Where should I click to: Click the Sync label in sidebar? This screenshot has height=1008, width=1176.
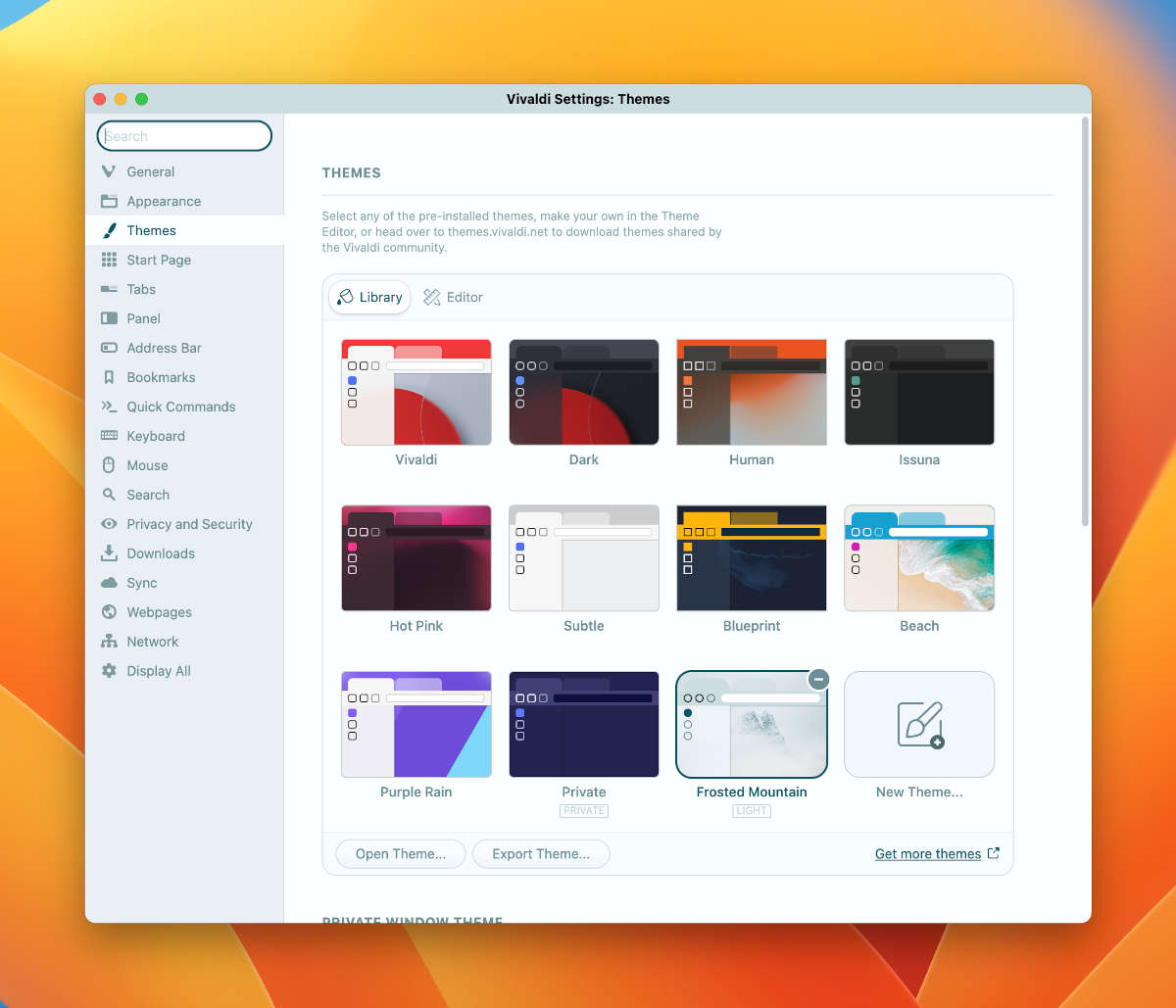(142, 583)
